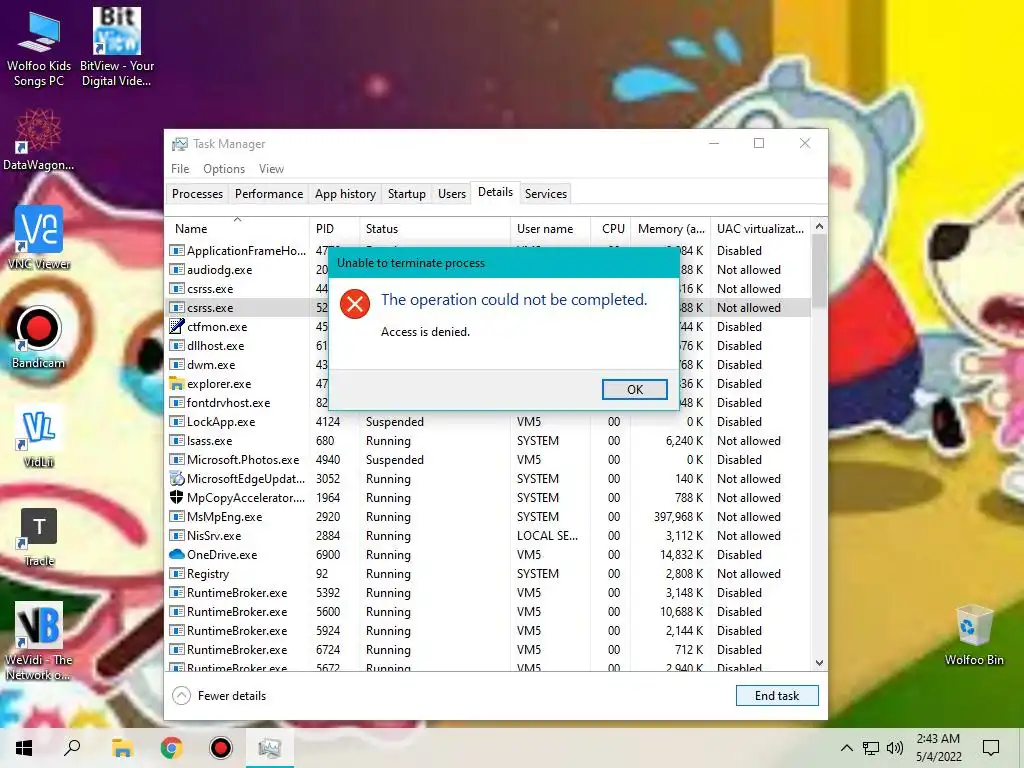Click the 397,968 K memory value
The width and height of the screenshot is (1024, 768).
(x=678, y=517)
